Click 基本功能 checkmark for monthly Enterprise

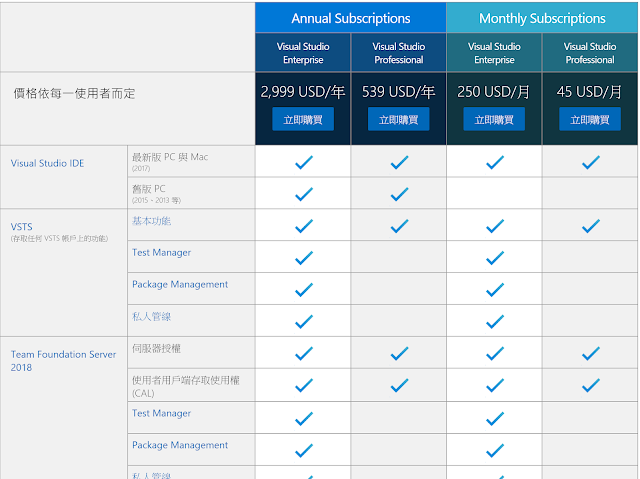click(x=495, y=226)
